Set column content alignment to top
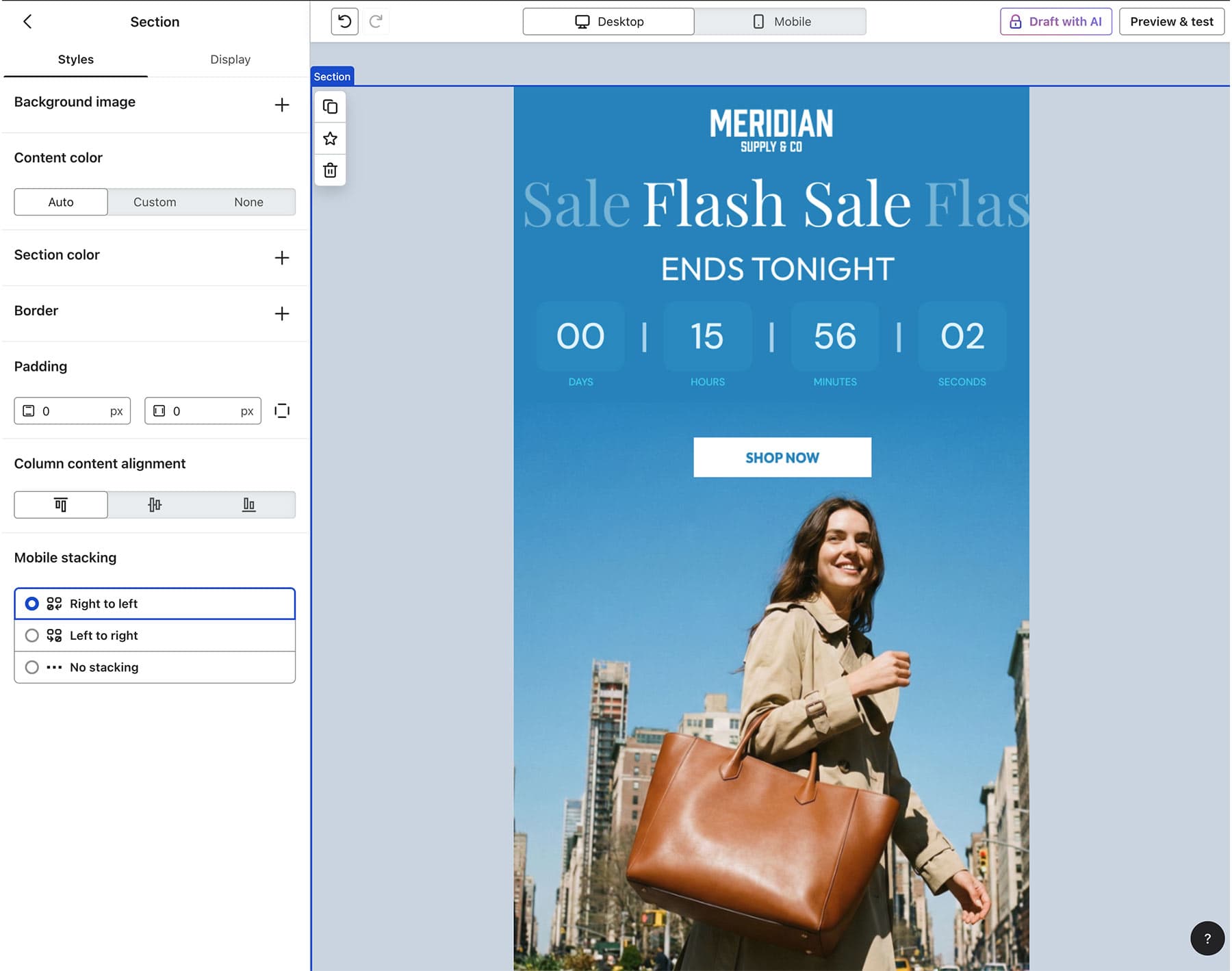 60,504
